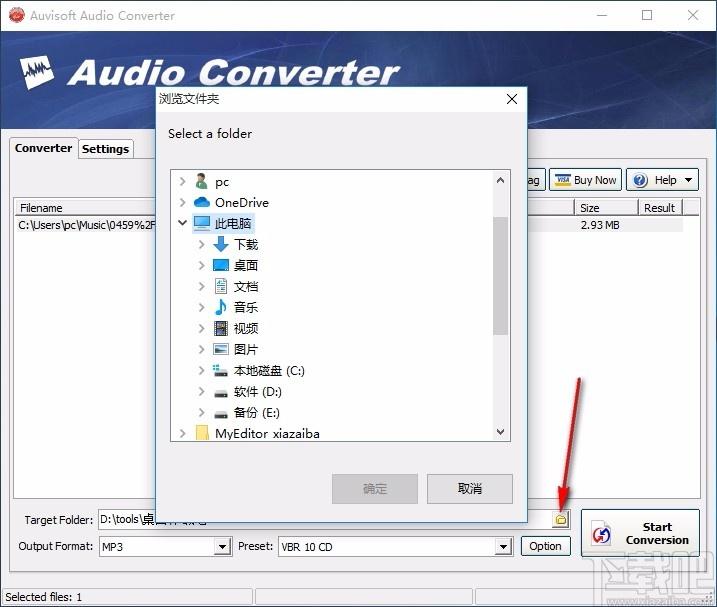This screenshot has width=717, height=607.
Task: Expand the MyEditor xiazaiba node
Action: (182, 433)
